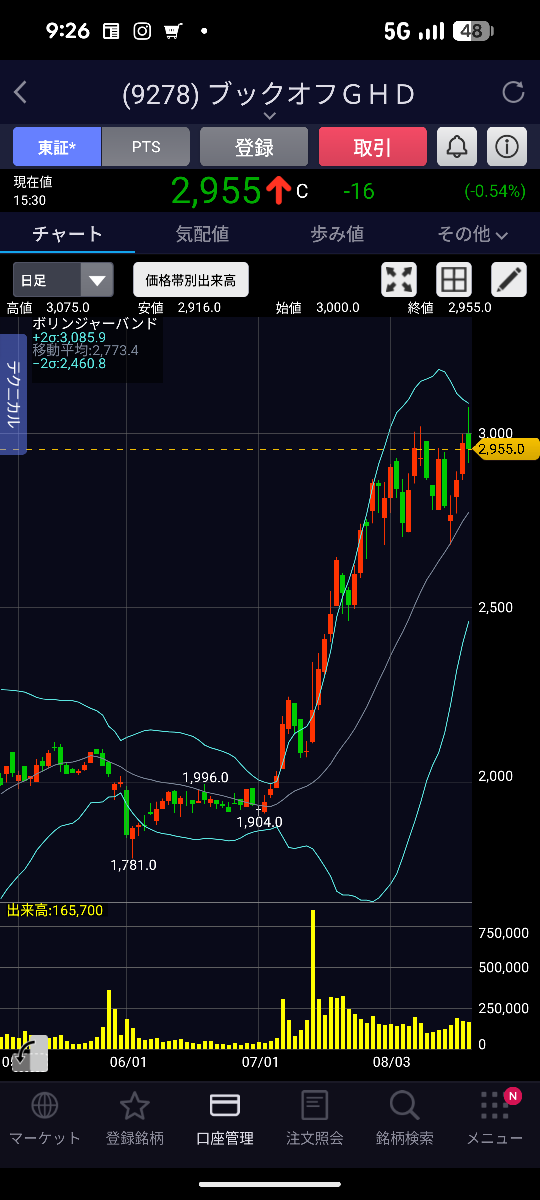Open the Market (マーケット) globe tab

pos(44,1118)
